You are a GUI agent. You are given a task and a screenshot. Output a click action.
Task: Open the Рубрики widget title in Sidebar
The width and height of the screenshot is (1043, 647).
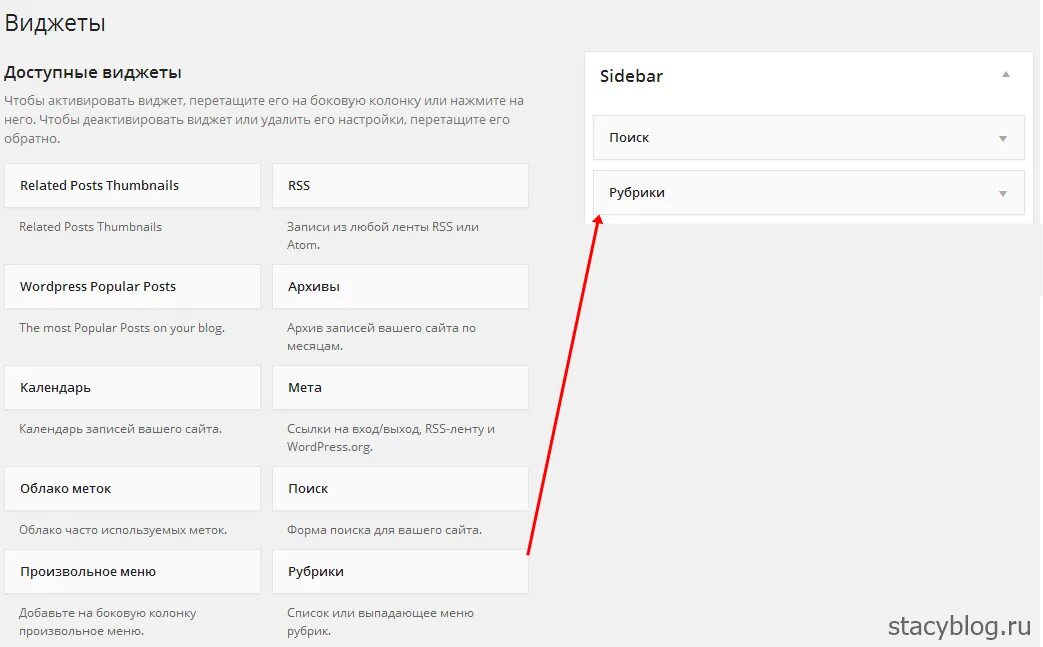point(637,193)
